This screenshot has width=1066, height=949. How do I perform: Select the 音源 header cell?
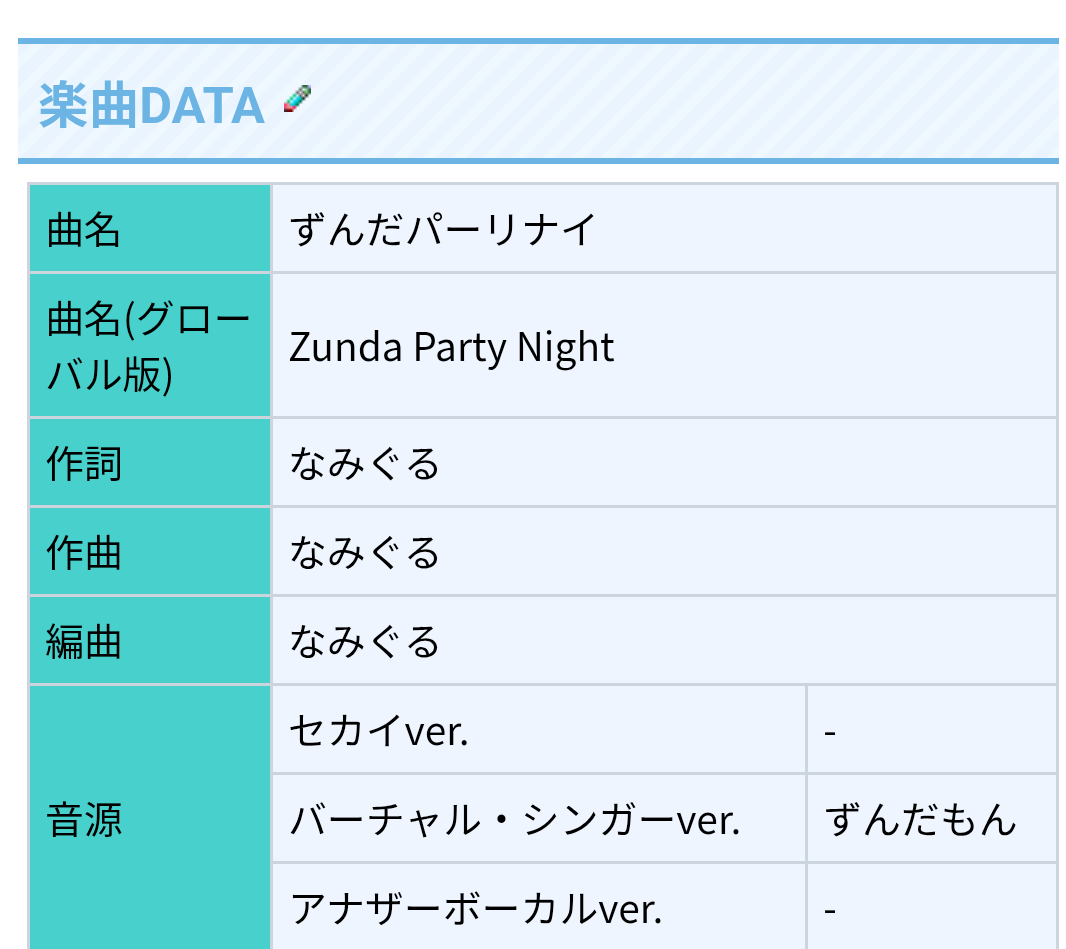click(150, 818)
